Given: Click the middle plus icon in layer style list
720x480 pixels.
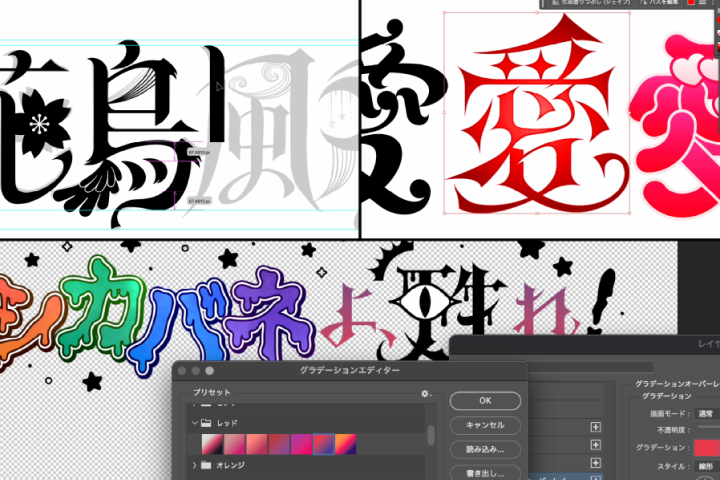Looking at the screenshot, I should (596, 445).
